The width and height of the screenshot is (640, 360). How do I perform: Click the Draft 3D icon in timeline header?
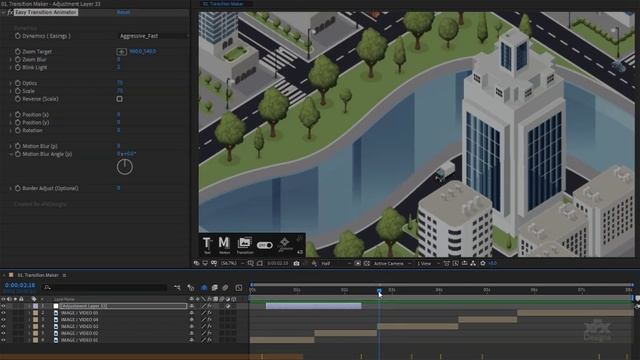191,288
